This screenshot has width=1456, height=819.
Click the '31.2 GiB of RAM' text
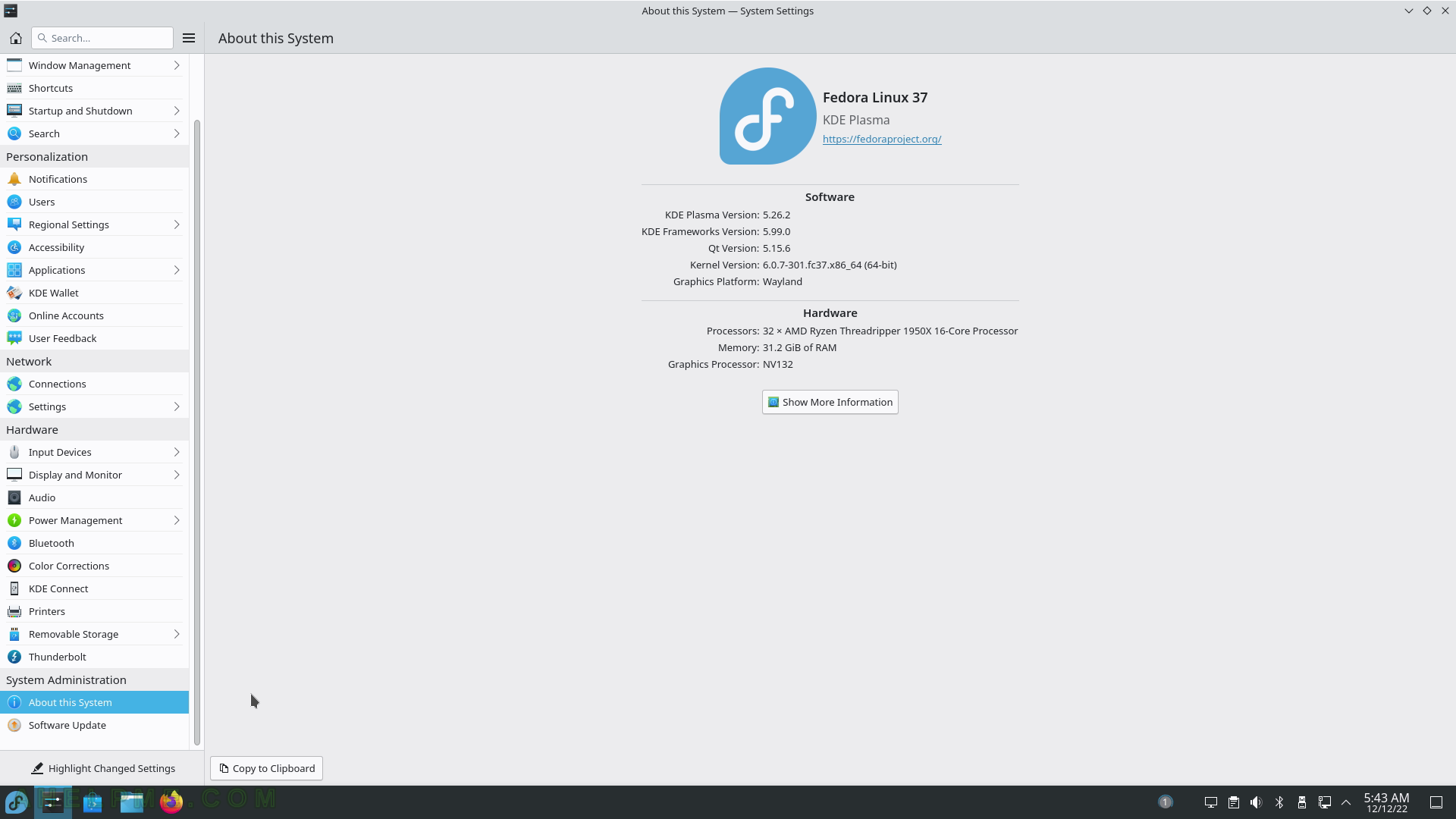point(799,347)
